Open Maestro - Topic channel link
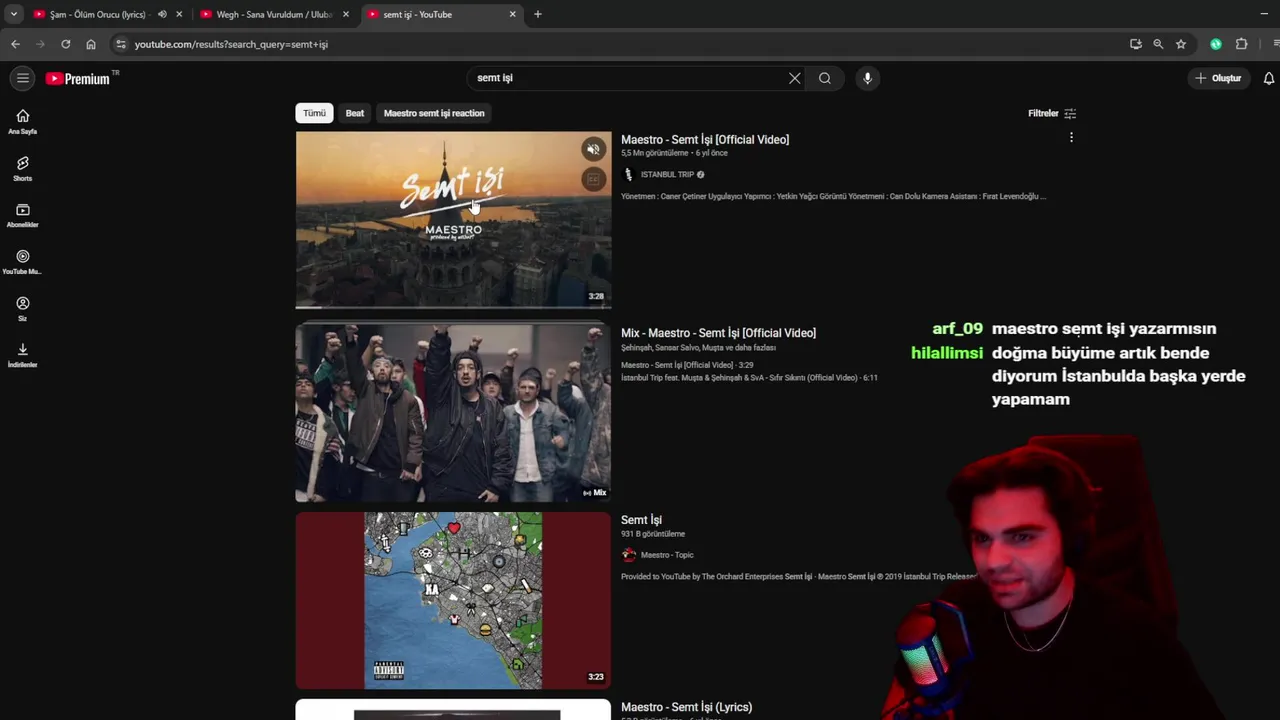The image size is (1280, 720). coord(667,555)
